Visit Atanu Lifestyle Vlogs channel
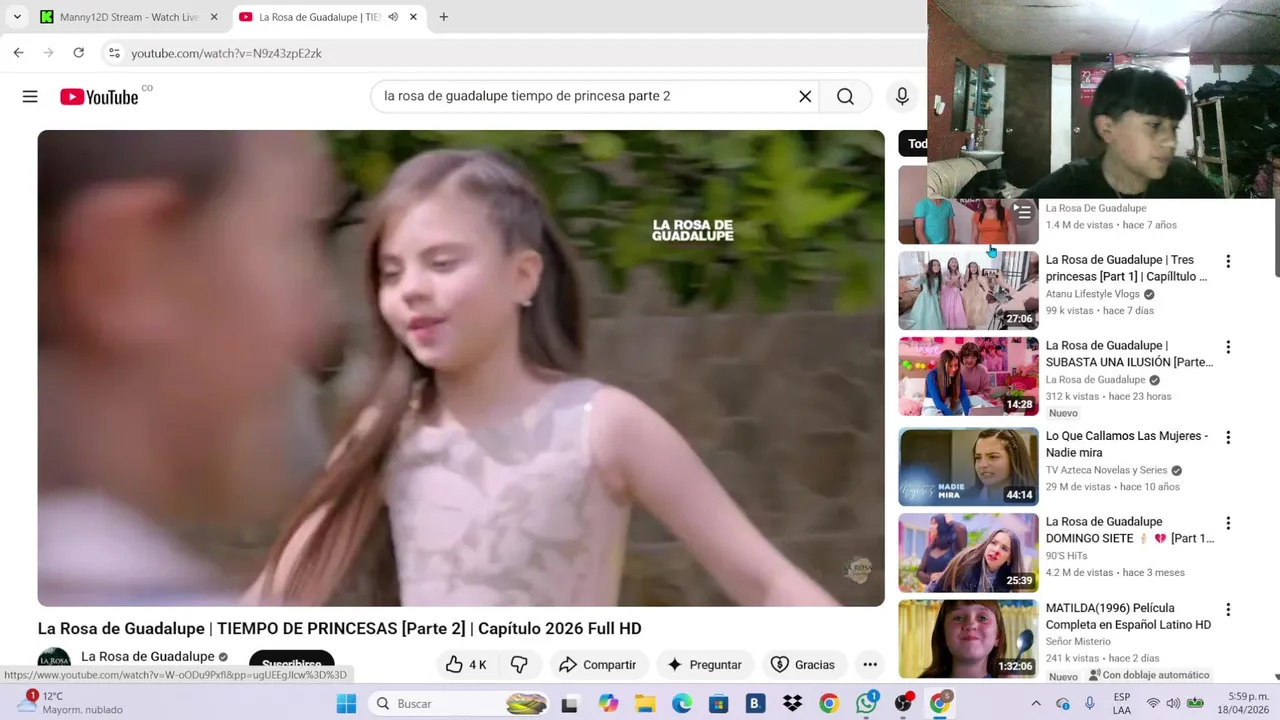 [1092, 294]
